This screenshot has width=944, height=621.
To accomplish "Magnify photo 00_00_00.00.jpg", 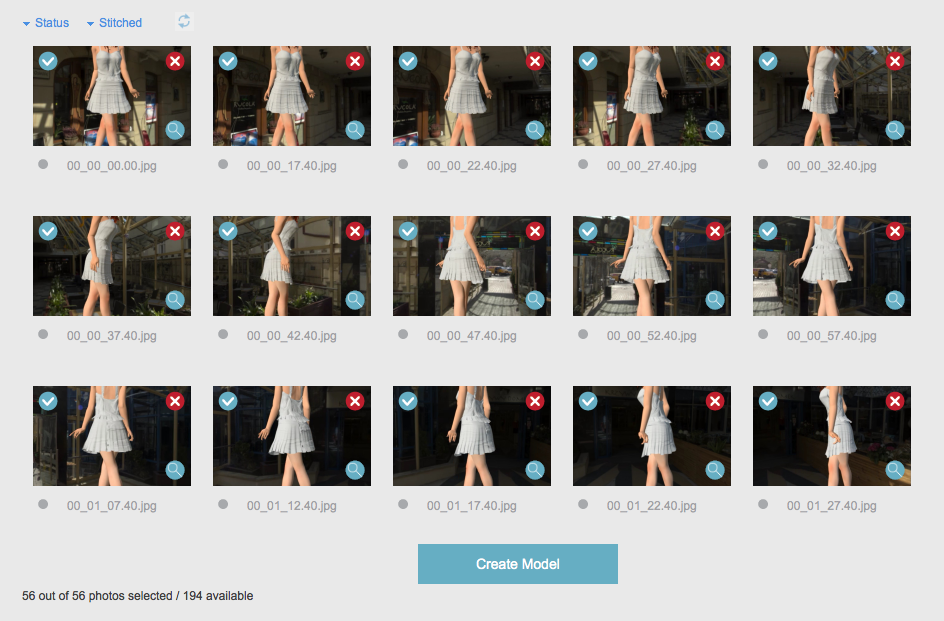I will pyautogui.click(x=175, y=130).
